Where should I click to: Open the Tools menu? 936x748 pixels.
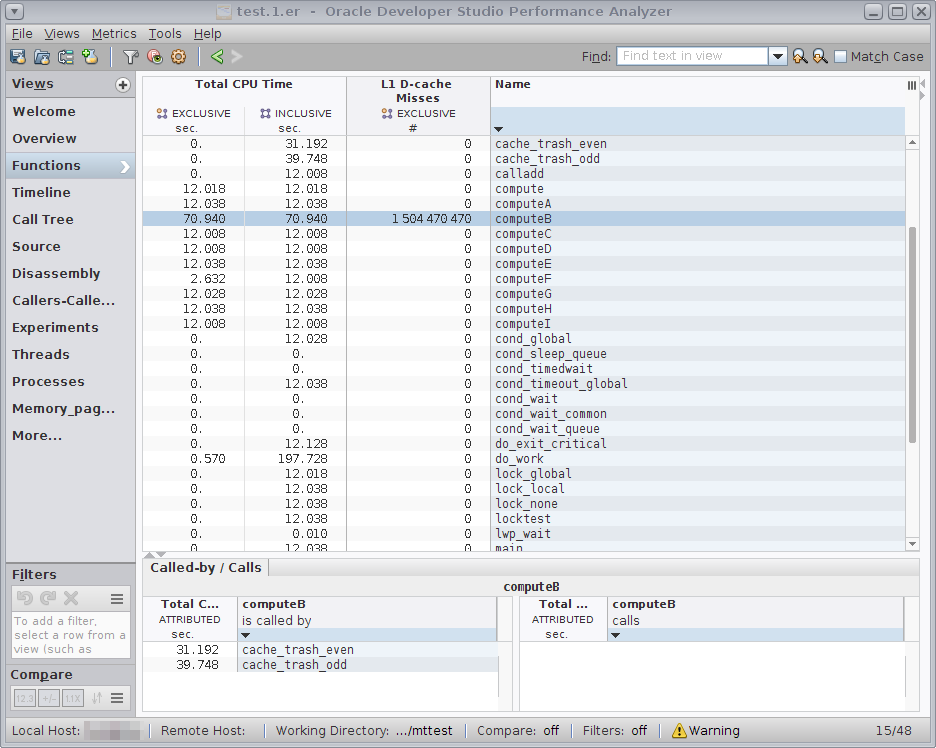(x=165, y=34)
